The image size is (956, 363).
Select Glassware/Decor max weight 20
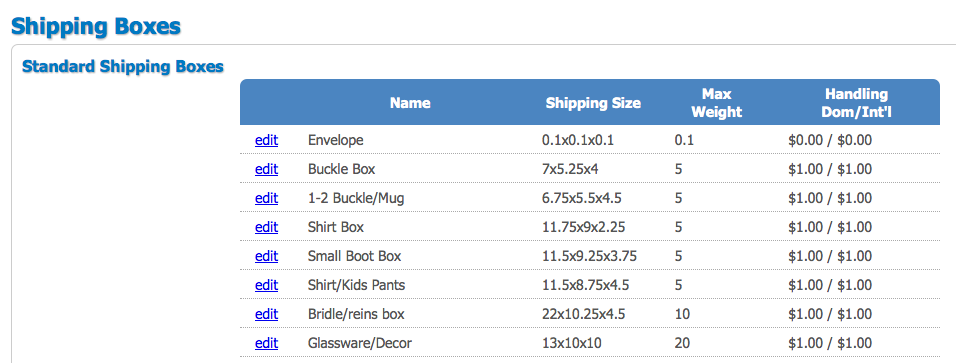(x=682, y=343)
